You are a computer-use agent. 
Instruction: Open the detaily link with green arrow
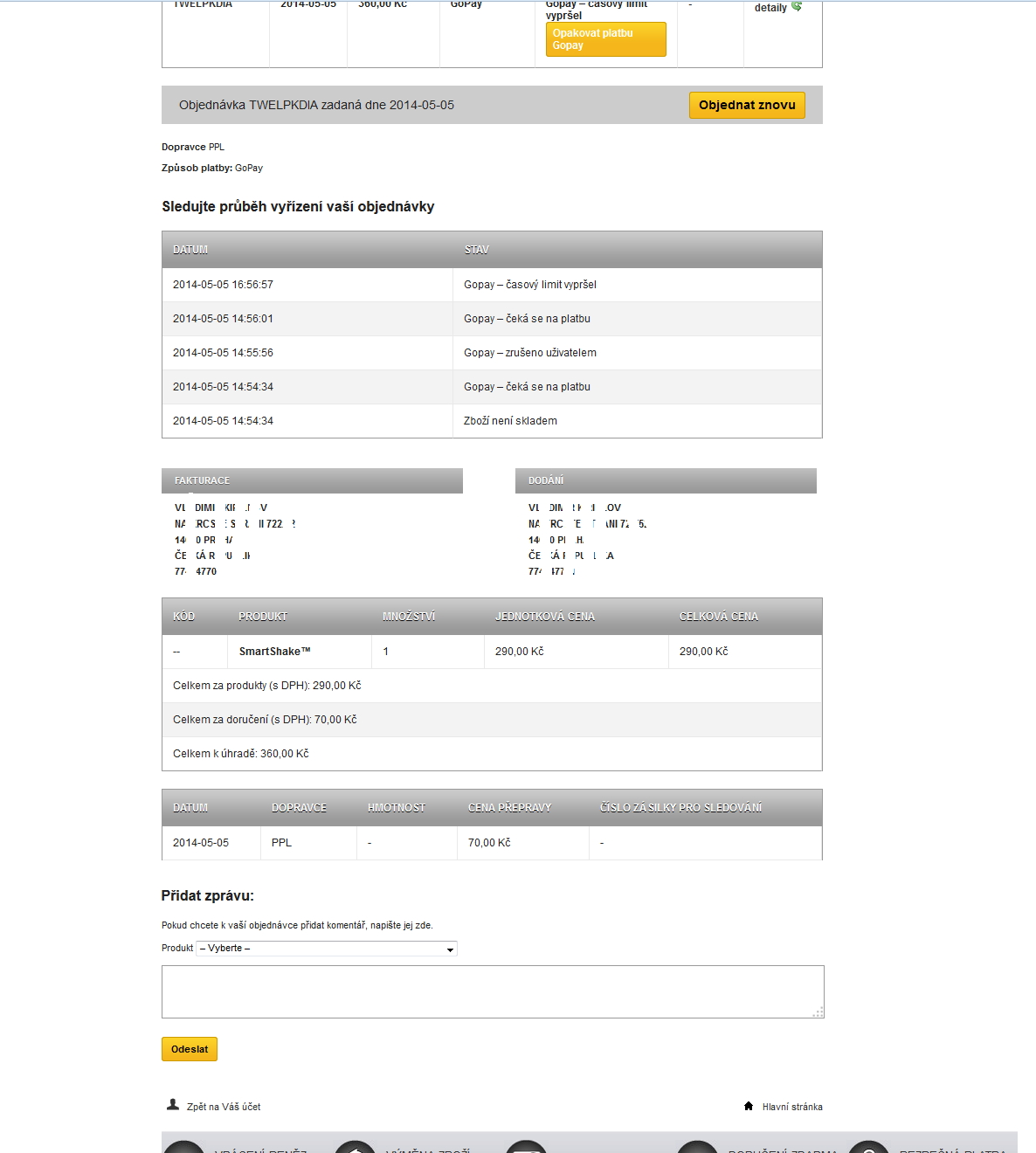pyautogui.click(x=777, y=7)
